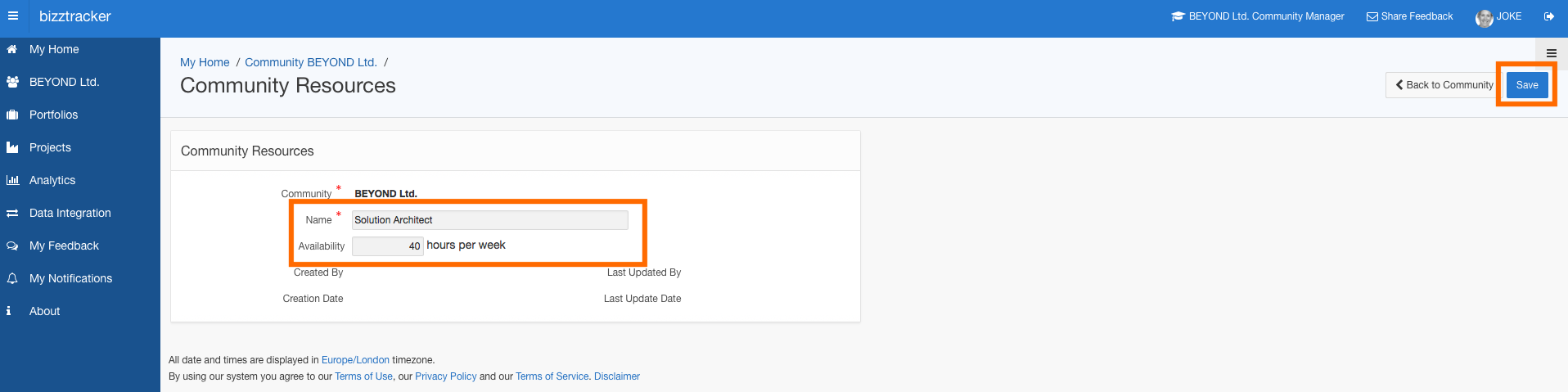
Task: Click the people group icon for BEYOND Ltd.
Action: (12, 82)
